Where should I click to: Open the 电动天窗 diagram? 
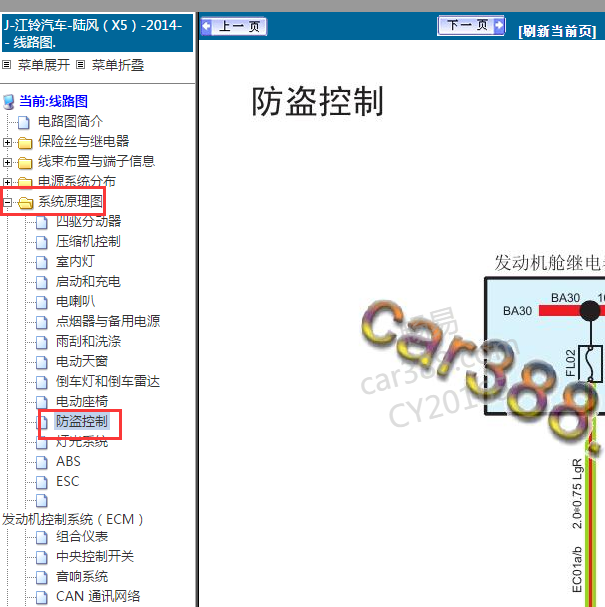click(82, 361)
